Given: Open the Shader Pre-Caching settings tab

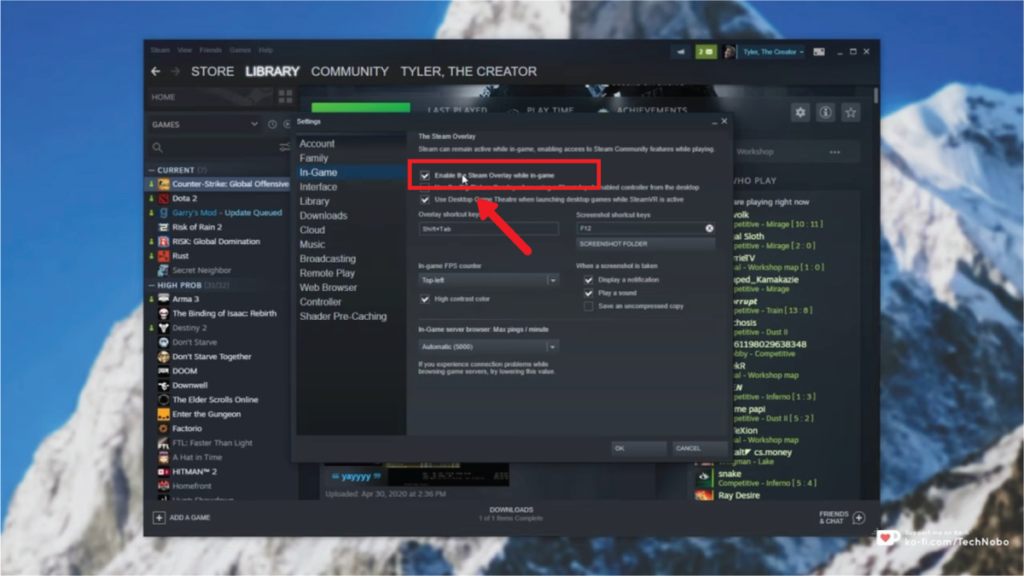Looking at the screenshot, I should pos(343,316).
